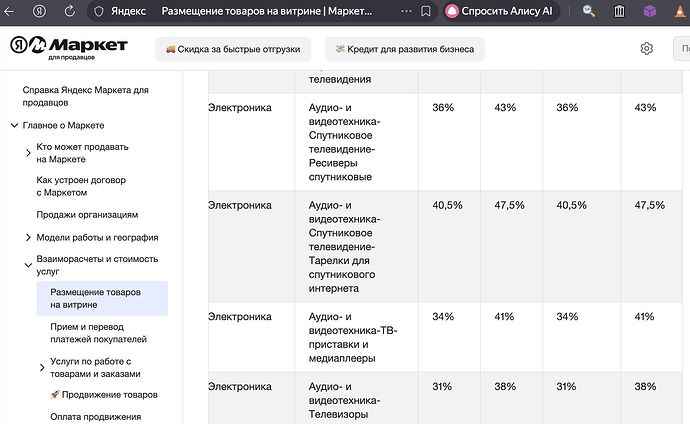
Task: Open the site protection shield icon
Action: click(x=99, y=11)
